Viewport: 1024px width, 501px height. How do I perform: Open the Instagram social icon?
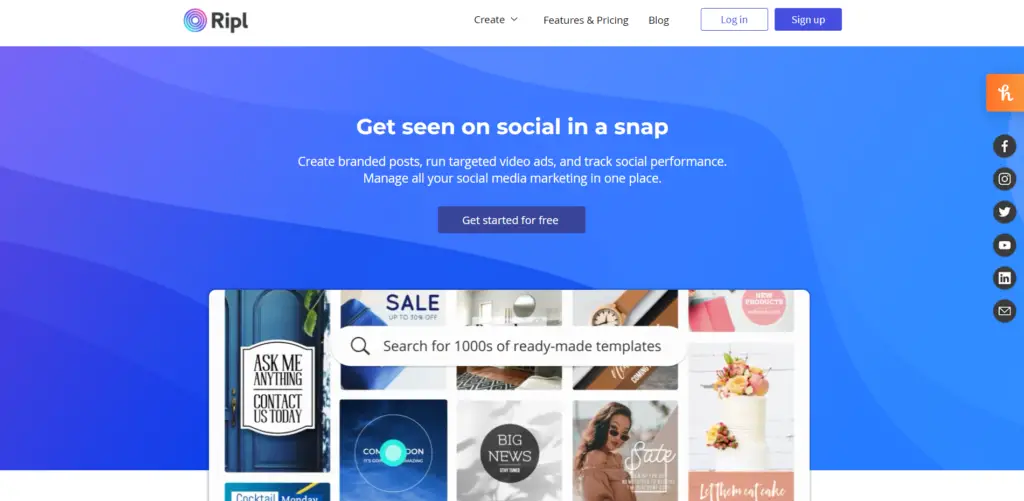coord(1004,179)
